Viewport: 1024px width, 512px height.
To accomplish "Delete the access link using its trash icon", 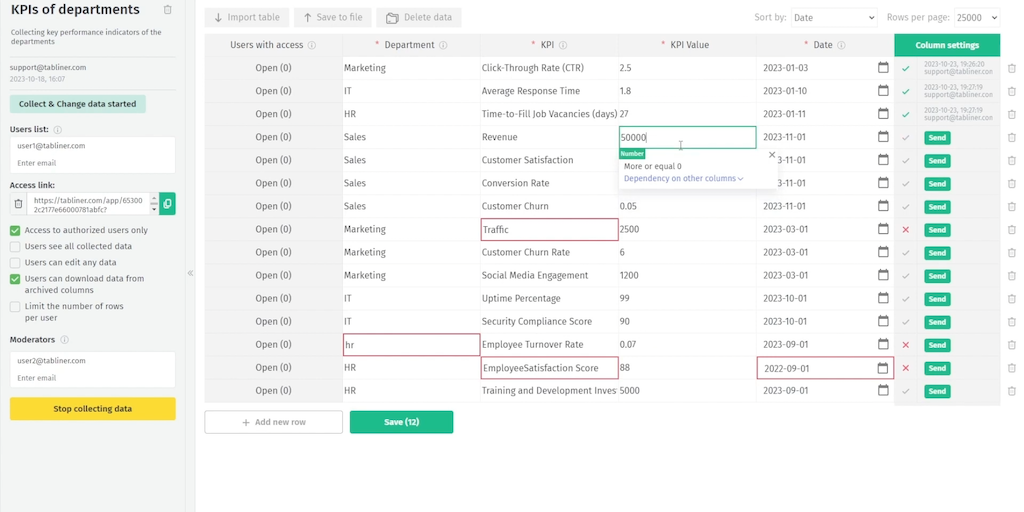I will click(18, 204).
